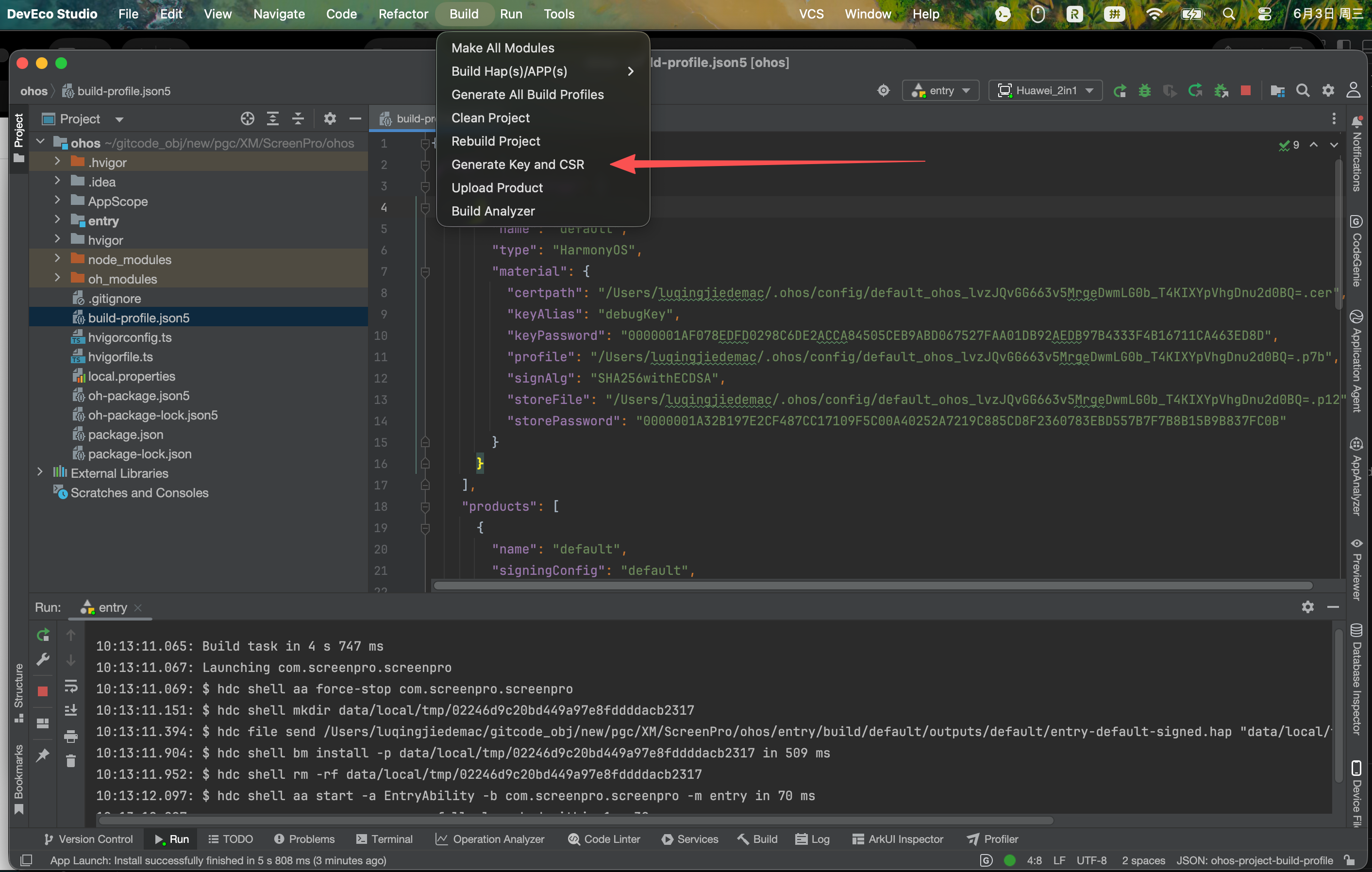The image size is (1372, 872).
Task: Expand all nodes in Project panel
Action: point(273,118)
